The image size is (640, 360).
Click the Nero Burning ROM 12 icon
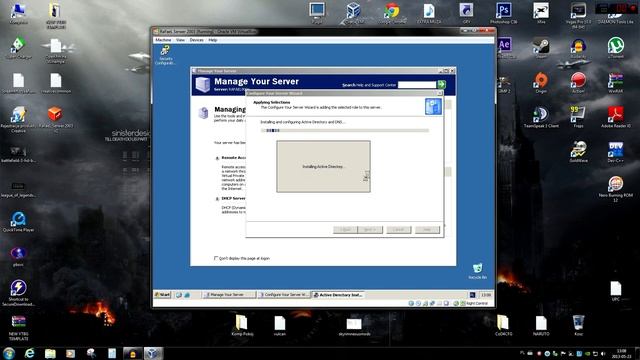616,189
